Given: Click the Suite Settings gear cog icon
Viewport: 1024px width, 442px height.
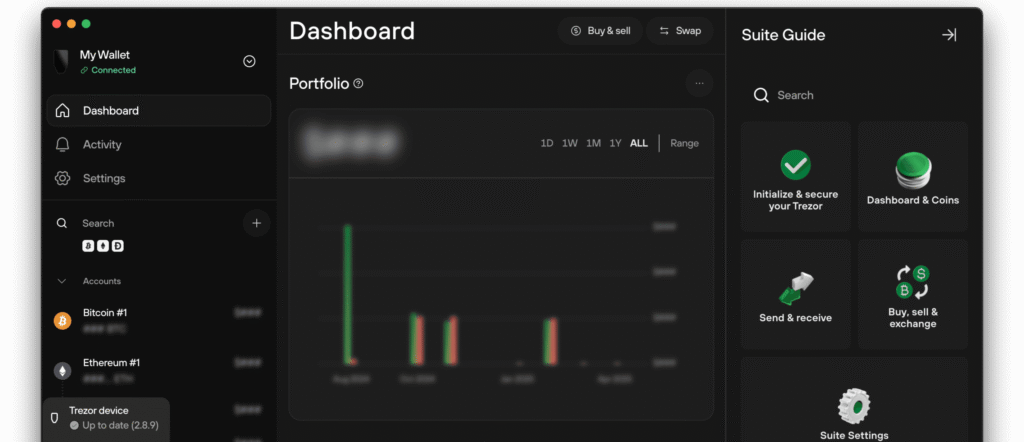Looking at the screenshot, I should [x=854, y=406].
